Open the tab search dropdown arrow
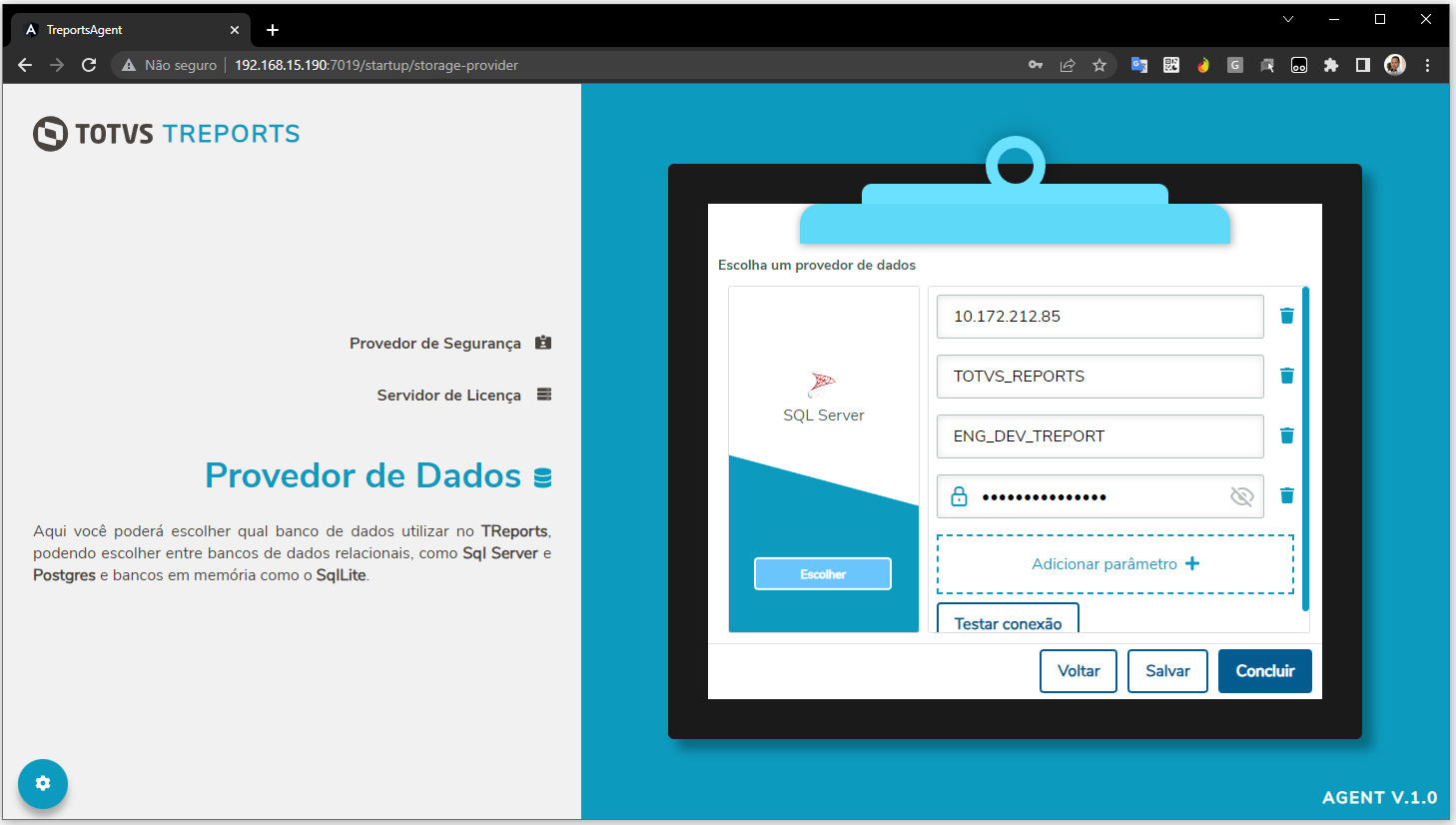This screenshot has width=1456, height=825. 1288,19
